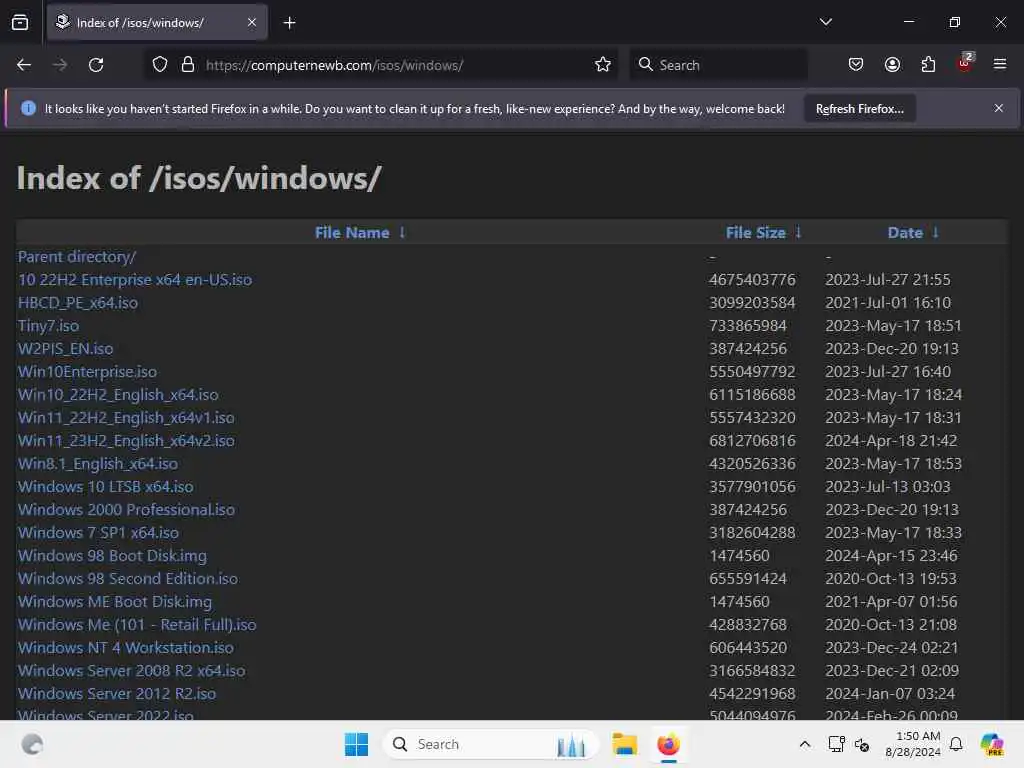Select Win10_22H2_English_x64.iso link
Image resolution: width=1024 pixels, height=768 pixels.
click(118, 394)
